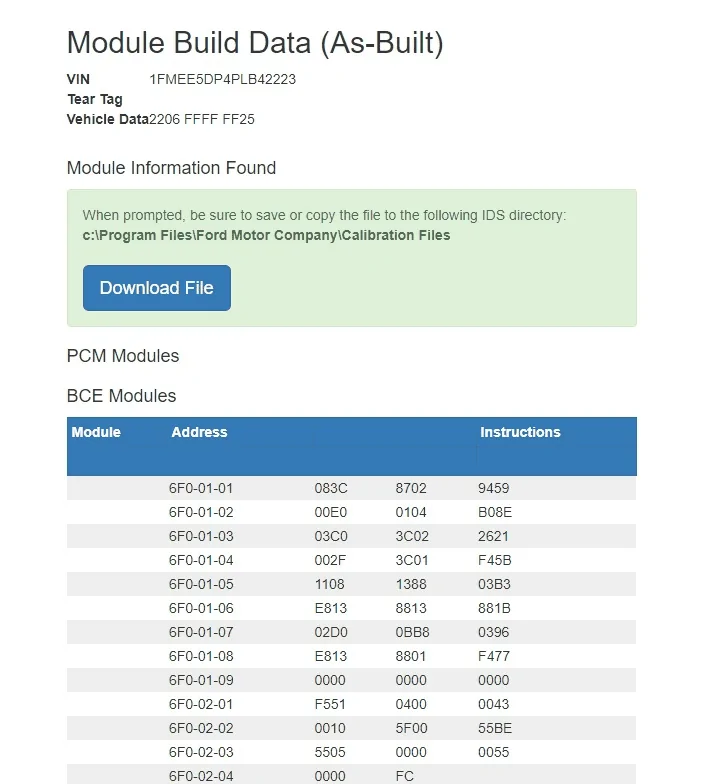
Task: Select the Vehicle Data value 2206 FFFF FF25
Action: (202, 120)
